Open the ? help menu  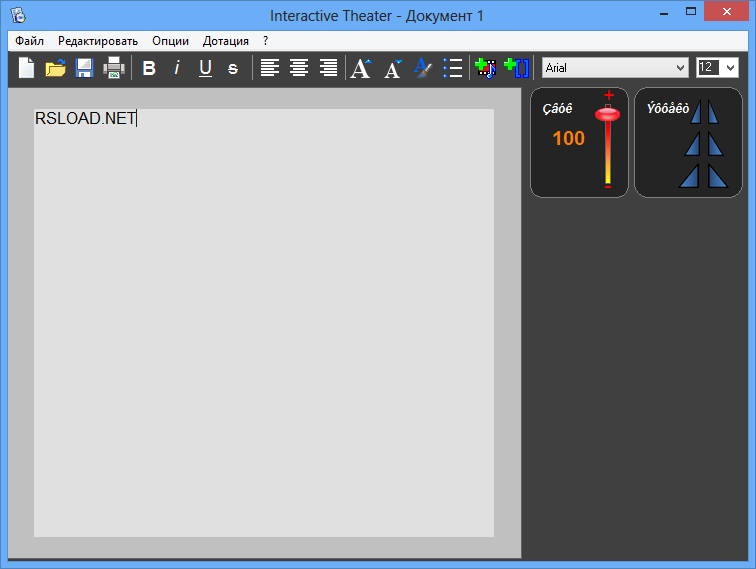(265, 41)
